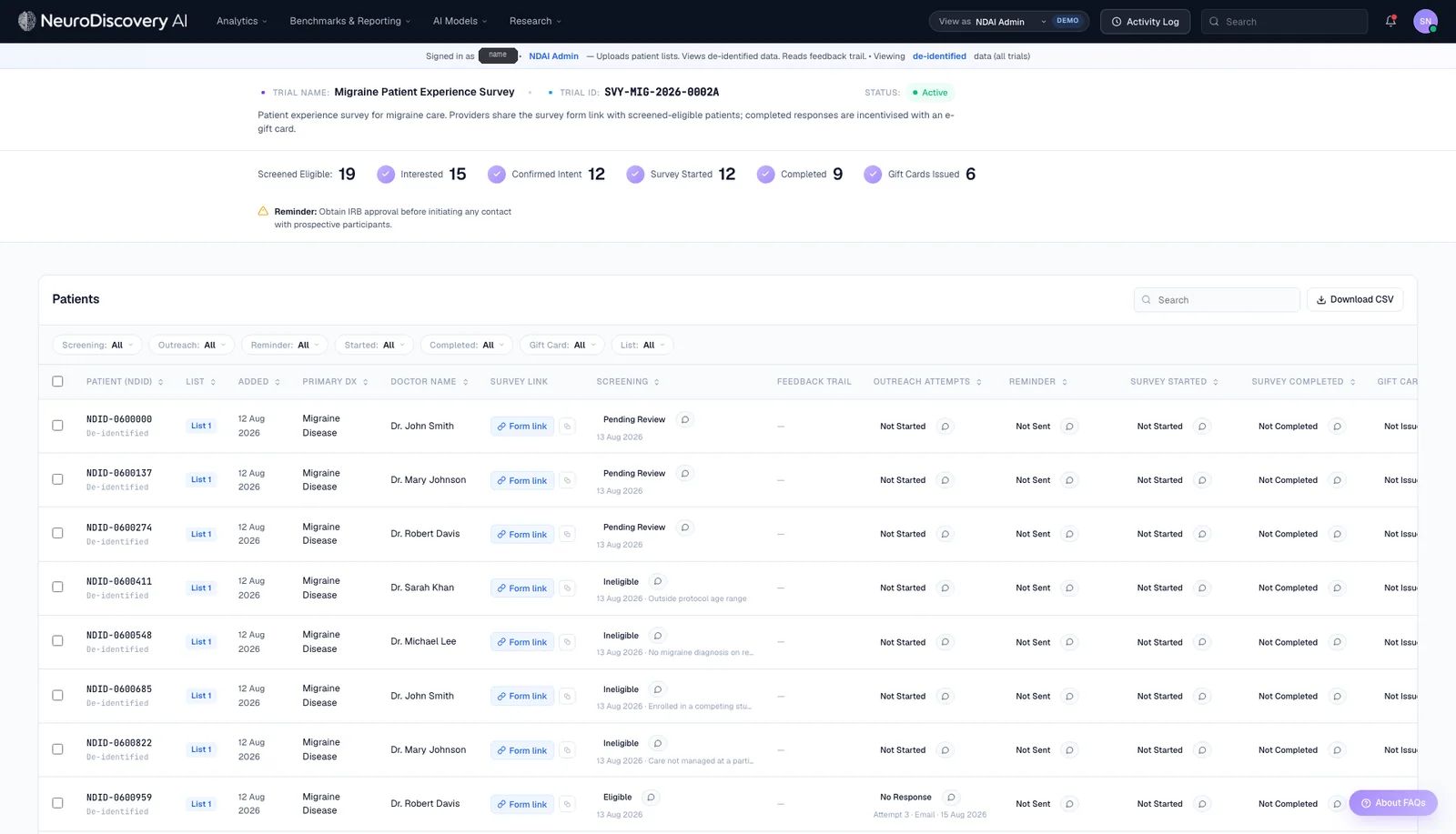The width and height of the screenshot is (1456, 834).
Task: Click the top navigation Search field
Action: point(1284,21)
